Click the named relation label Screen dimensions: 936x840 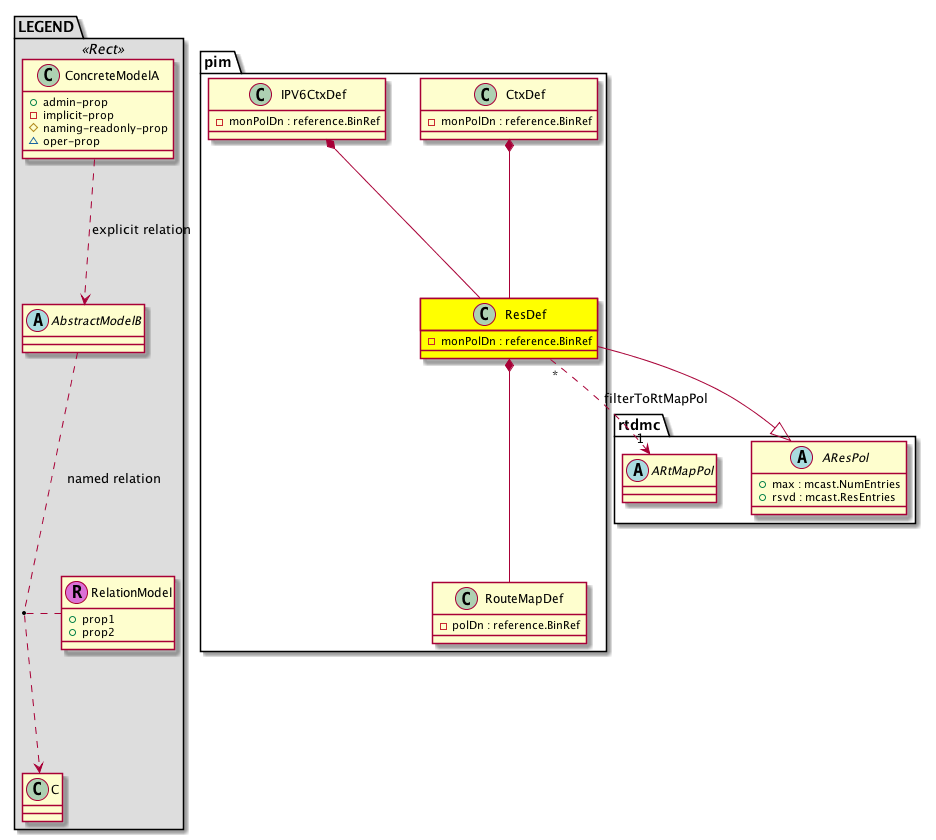point(113,479)
